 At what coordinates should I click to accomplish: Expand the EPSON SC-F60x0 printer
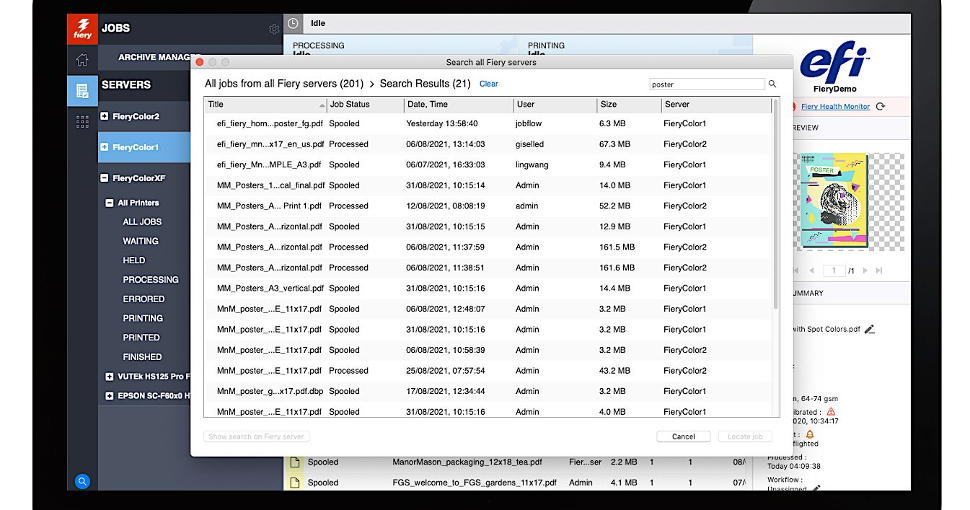(x=109, y=395)
